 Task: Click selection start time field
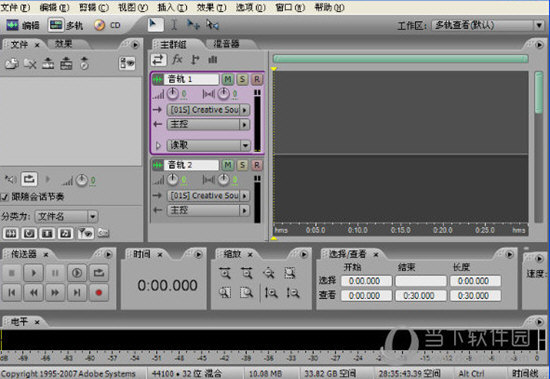point(366,281)
